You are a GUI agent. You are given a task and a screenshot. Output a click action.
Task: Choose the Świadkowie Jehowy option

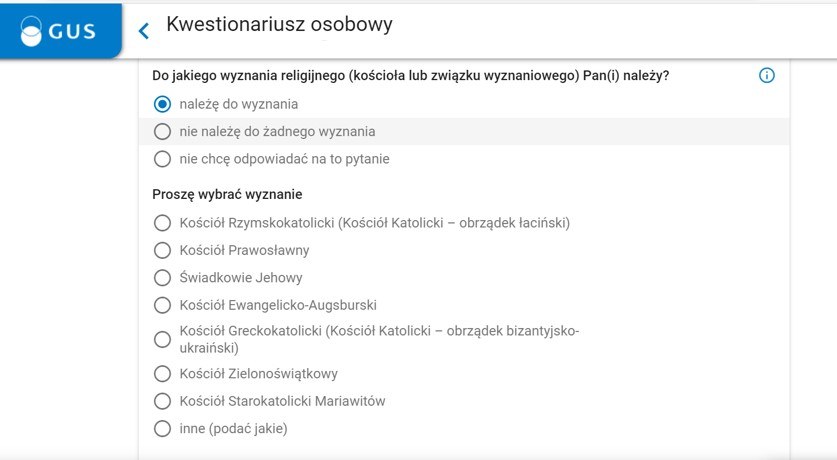[162, 278]
